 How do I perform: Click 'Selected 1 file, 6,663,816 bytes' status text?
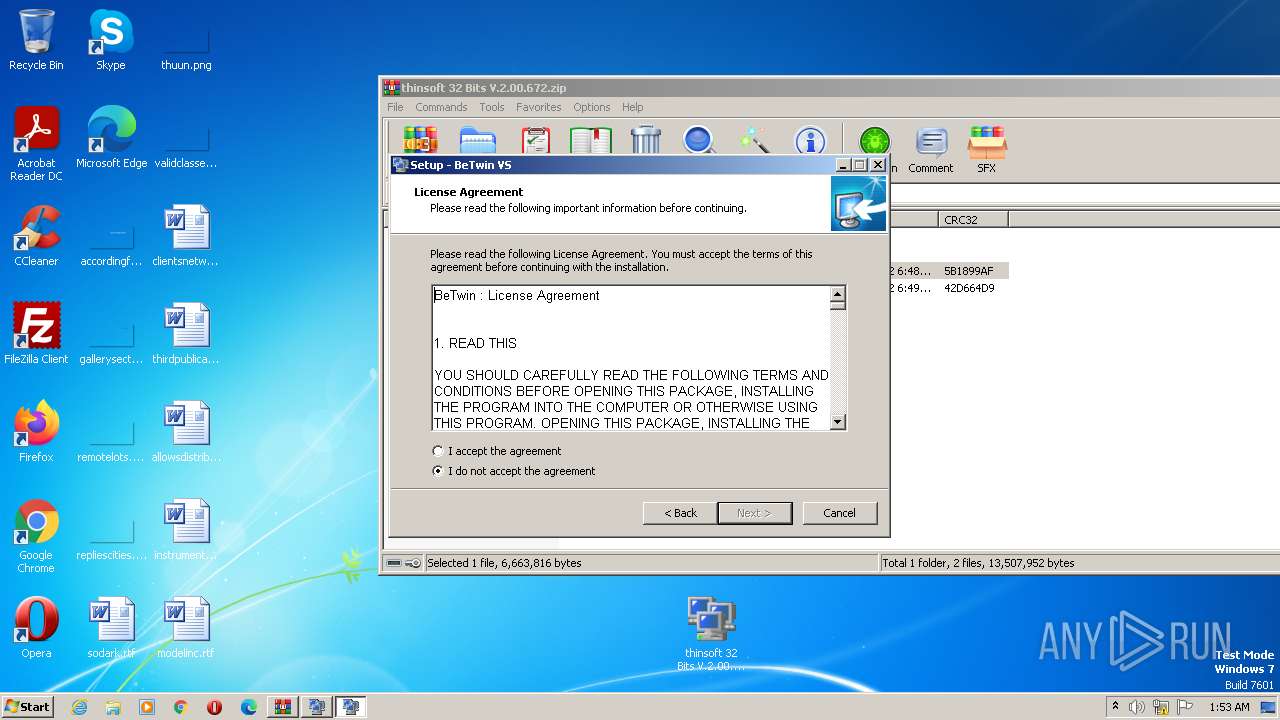click(x=504, y=563)
